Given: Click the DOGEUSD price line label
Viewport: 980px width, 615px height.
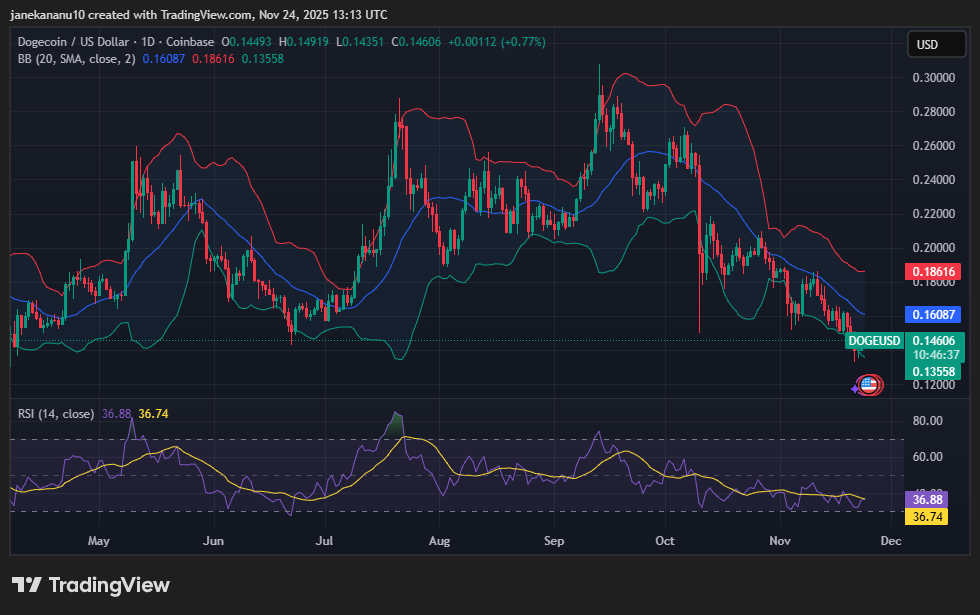Looking at the screenshot, I should coord(874,341).
